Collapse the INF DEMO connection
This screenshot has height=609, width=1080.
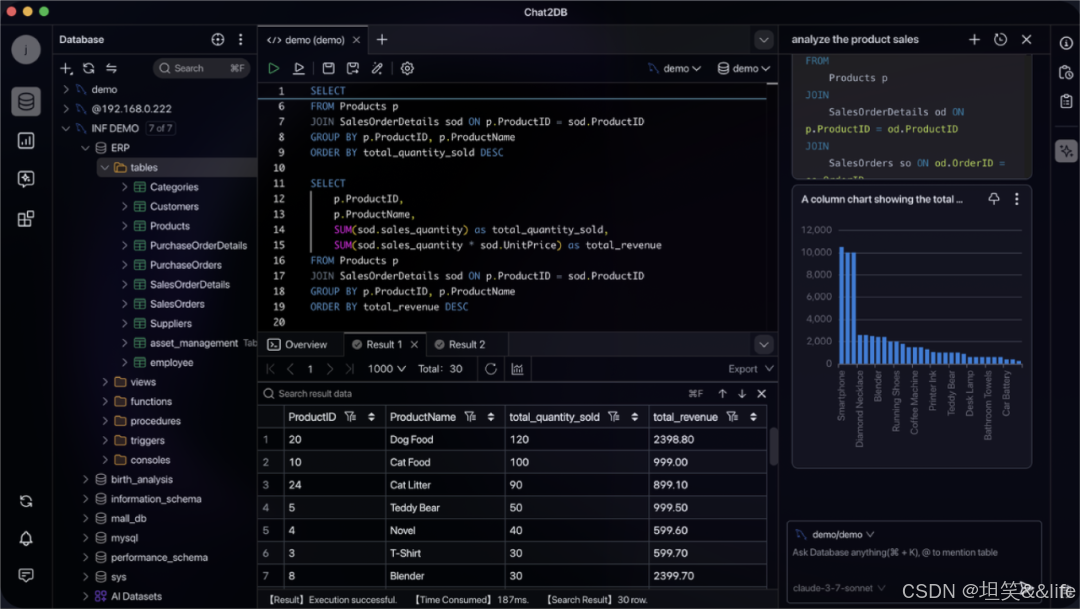[x=66, y=128]
